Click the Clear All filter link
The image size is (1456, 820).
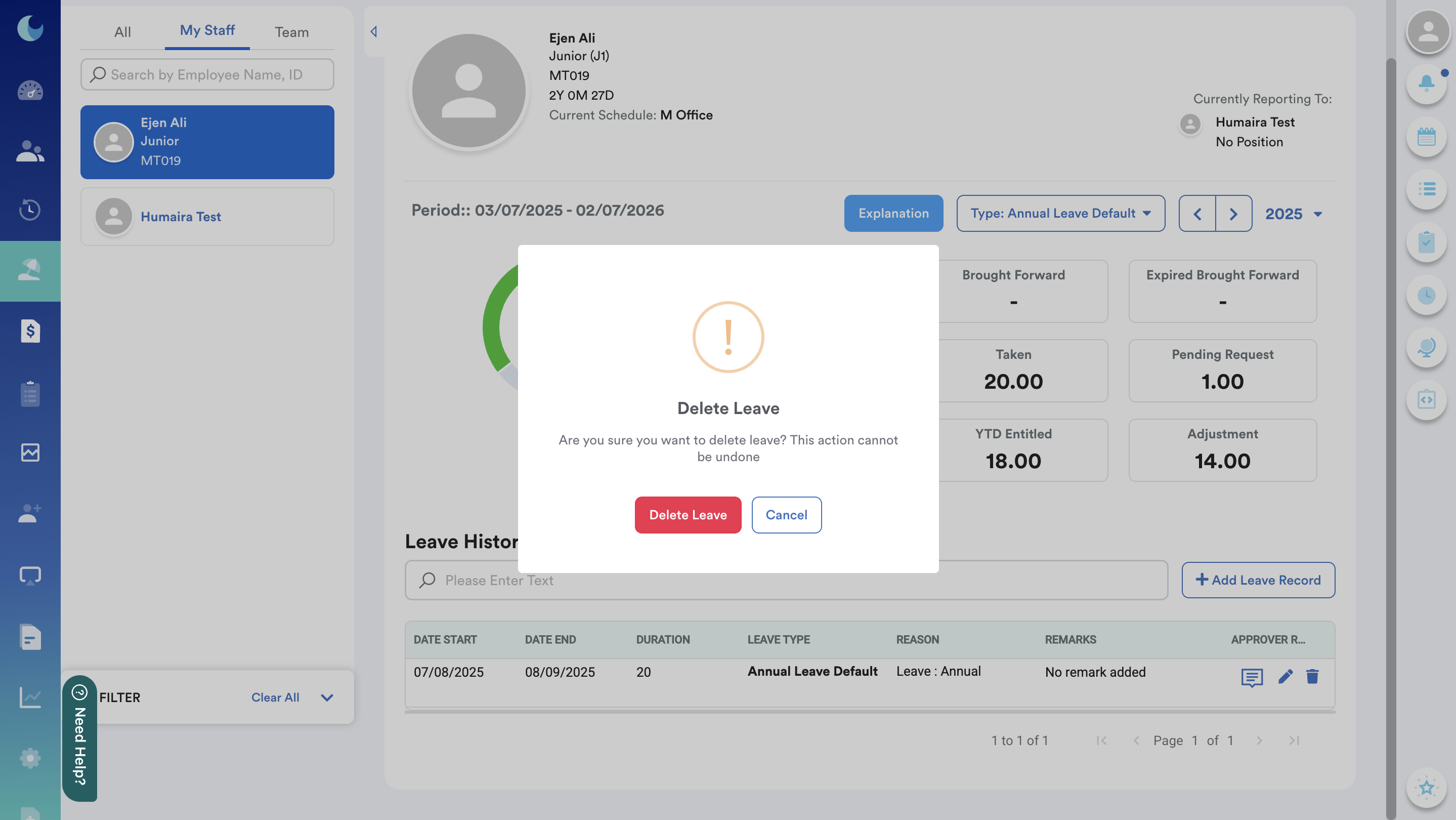pyautogui.click(x=275, y=698)
